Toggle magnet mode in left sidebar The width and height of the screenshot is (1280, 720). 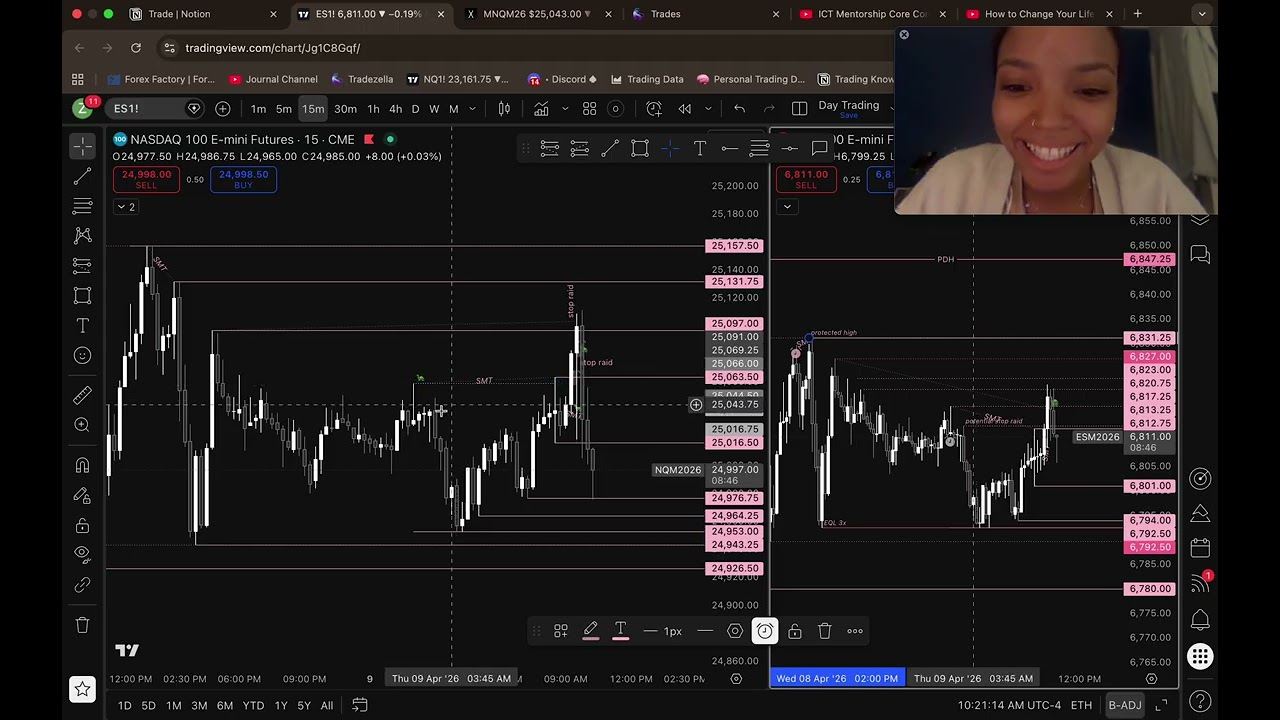[x=82, y=466]
